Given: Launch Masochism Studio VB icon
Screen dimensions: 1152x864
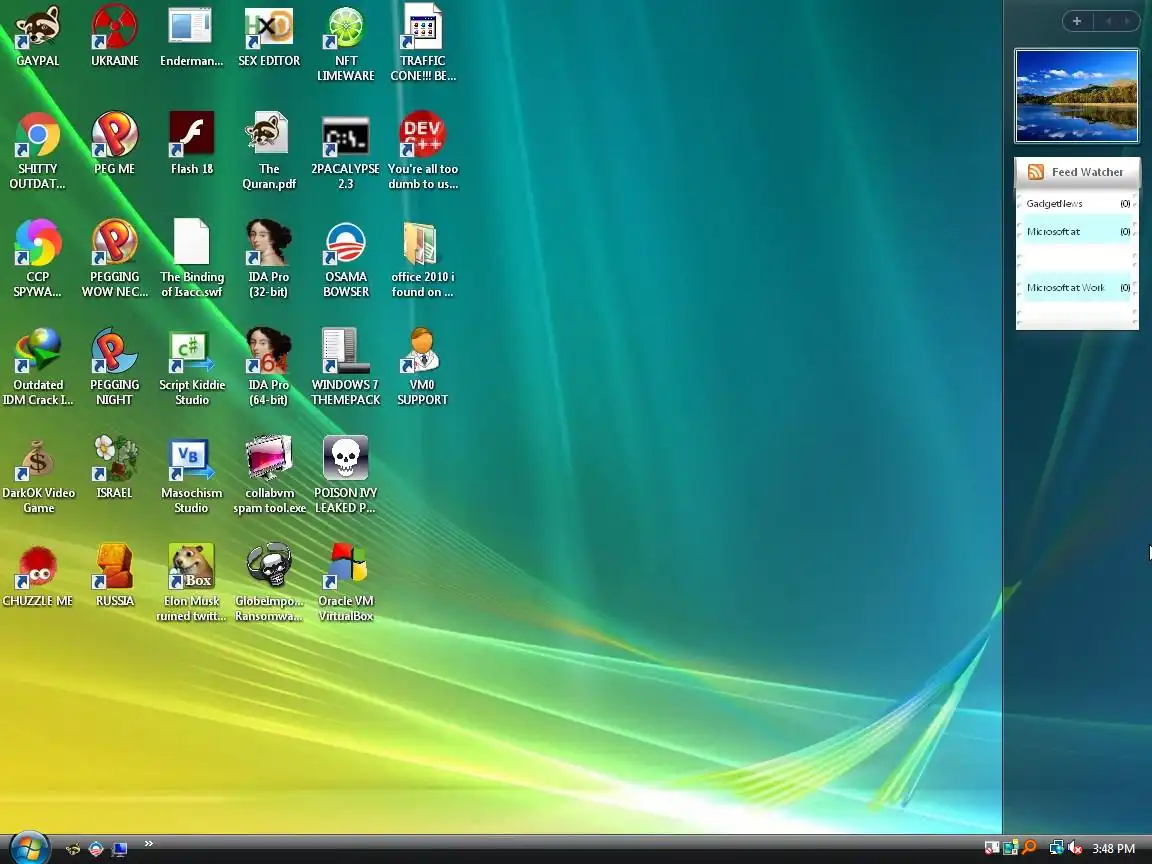Looking at the screenshot, I should (192, 475).
